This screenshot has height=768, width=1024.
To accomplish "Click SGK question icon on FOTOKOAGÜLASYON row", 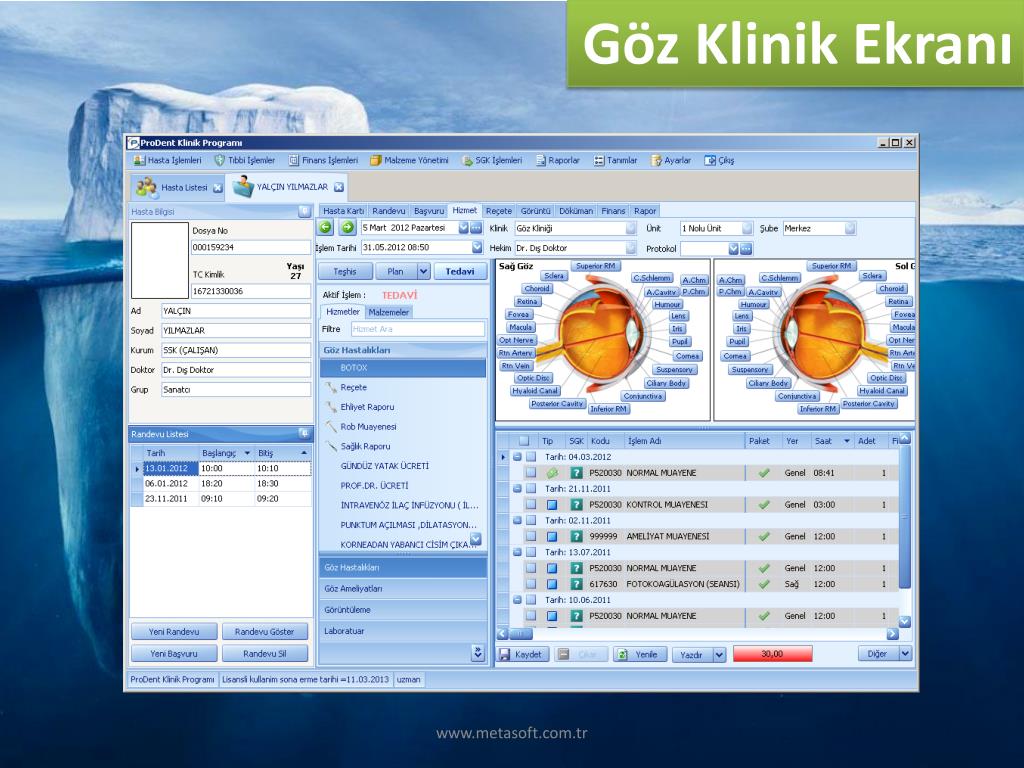I will coord(576,584).
